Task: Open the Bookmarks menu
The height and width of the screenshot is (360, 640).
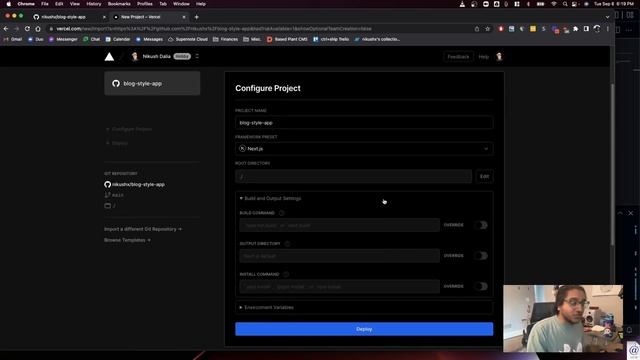Action: point(119,4)
